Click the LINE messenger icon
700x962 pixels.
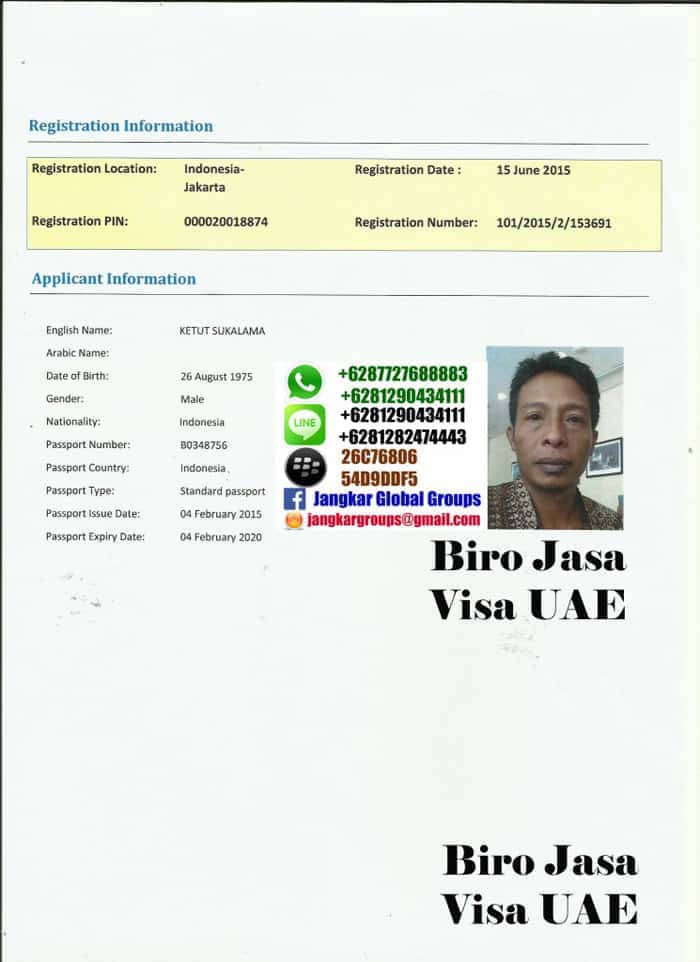pyautogui.click(x=305, y=425)
